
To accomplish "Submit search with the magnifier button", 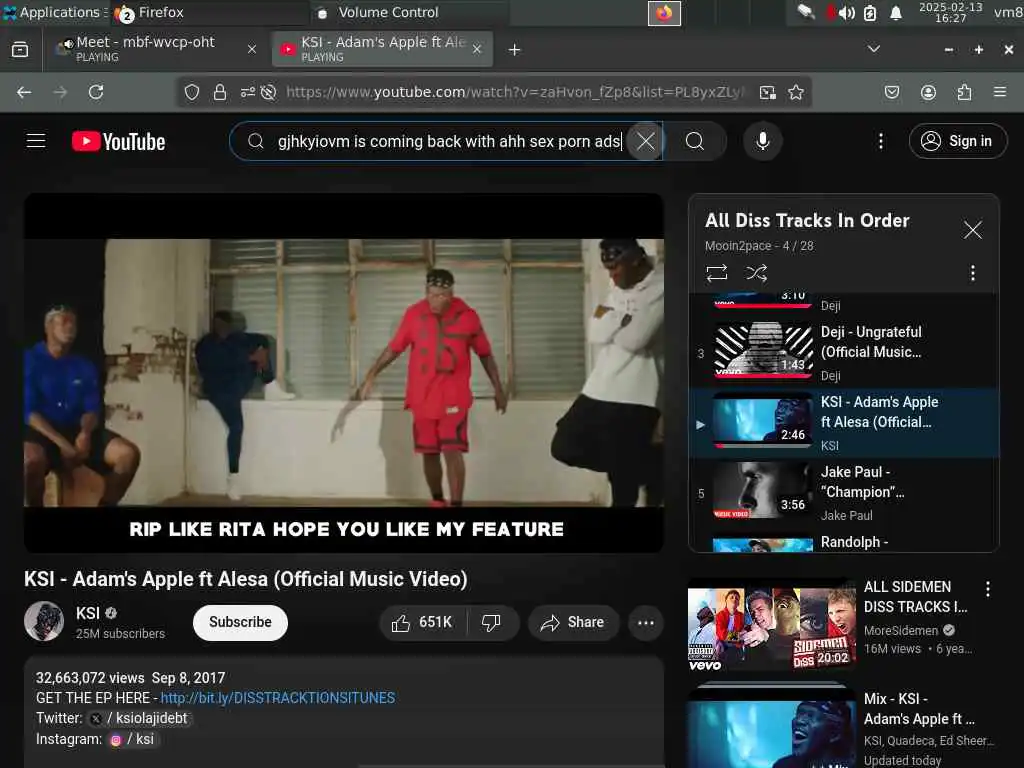I will [x=695, y=141].
